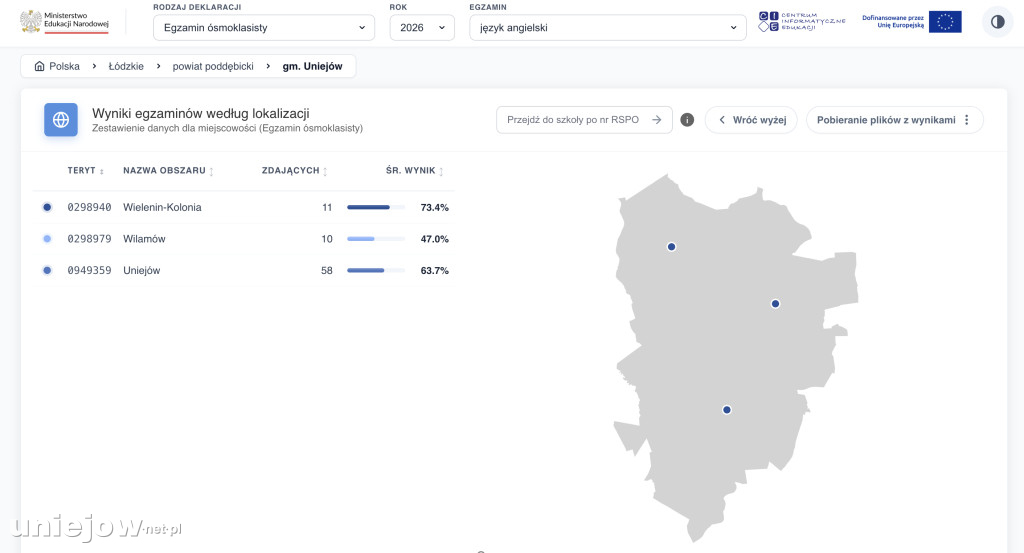Click the 47.0% result bar
Image resolution: width=1024 pixels, height=553 pixels.
[376, 239]
